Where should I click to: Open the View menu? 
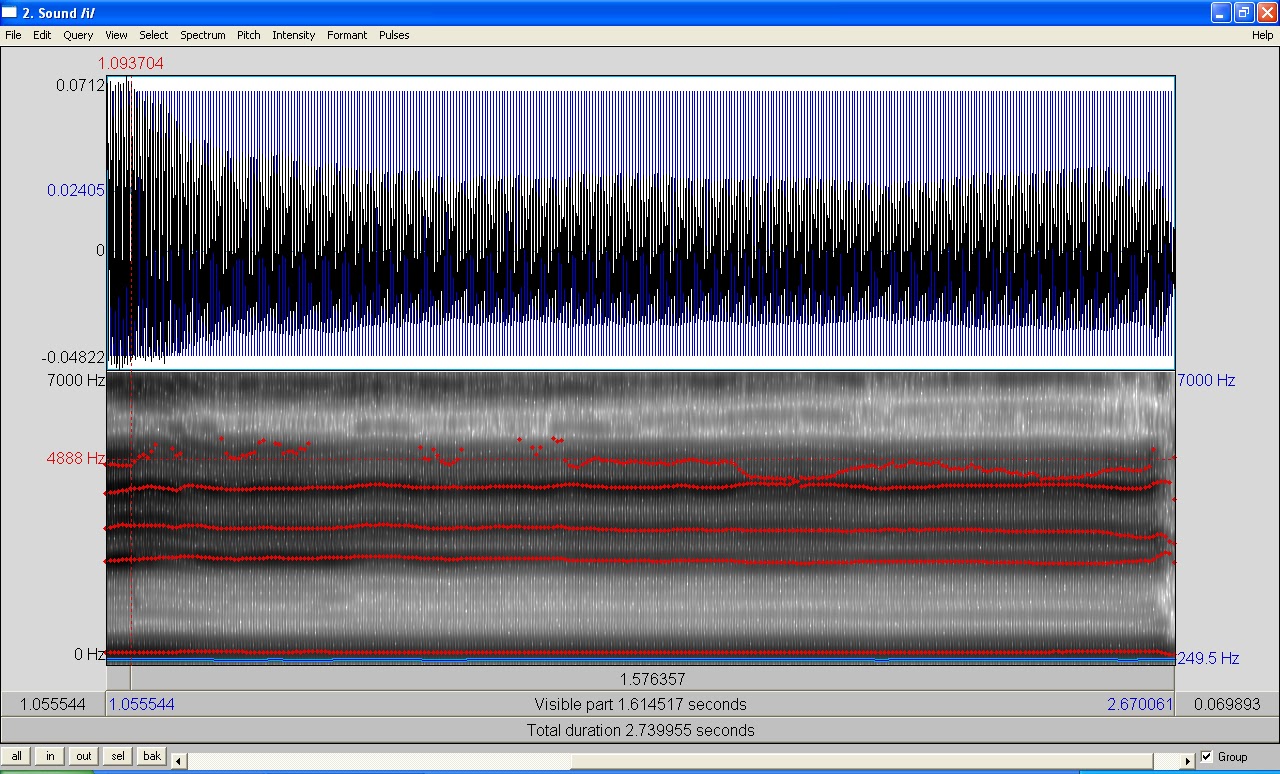point(116,35)
